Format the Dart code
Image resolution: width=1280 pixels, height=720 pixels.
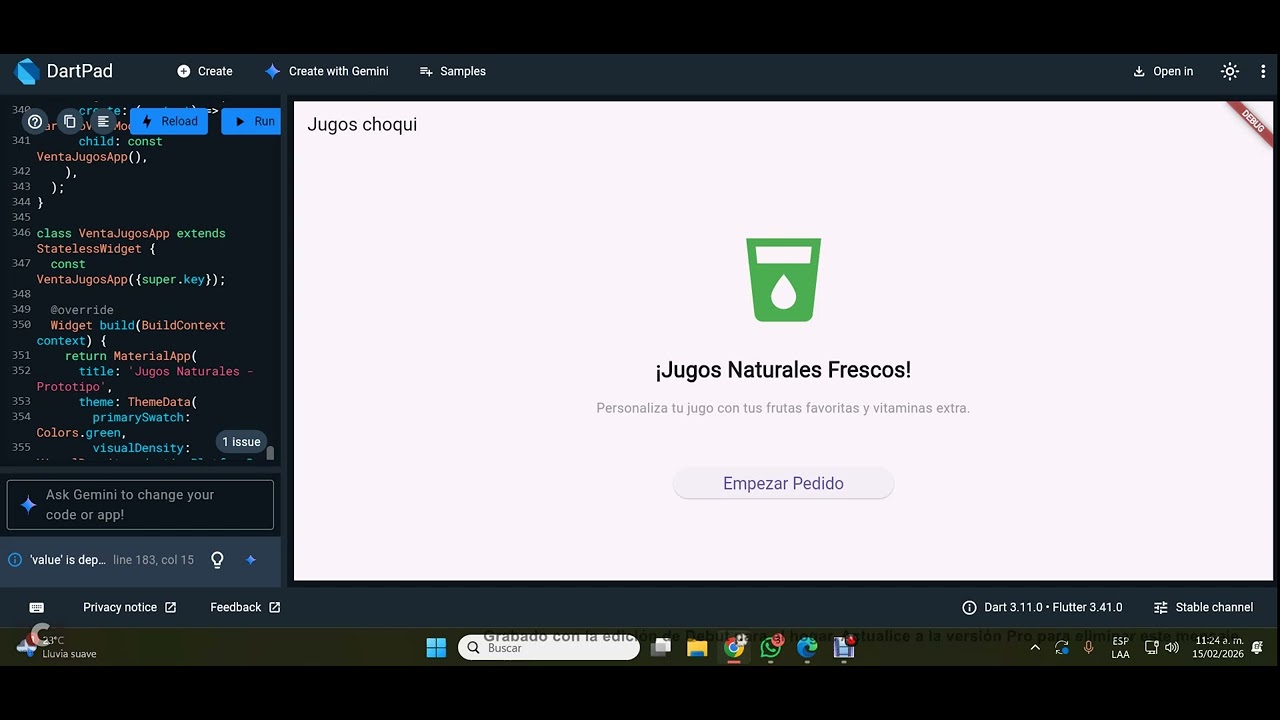tap(103, 122)
